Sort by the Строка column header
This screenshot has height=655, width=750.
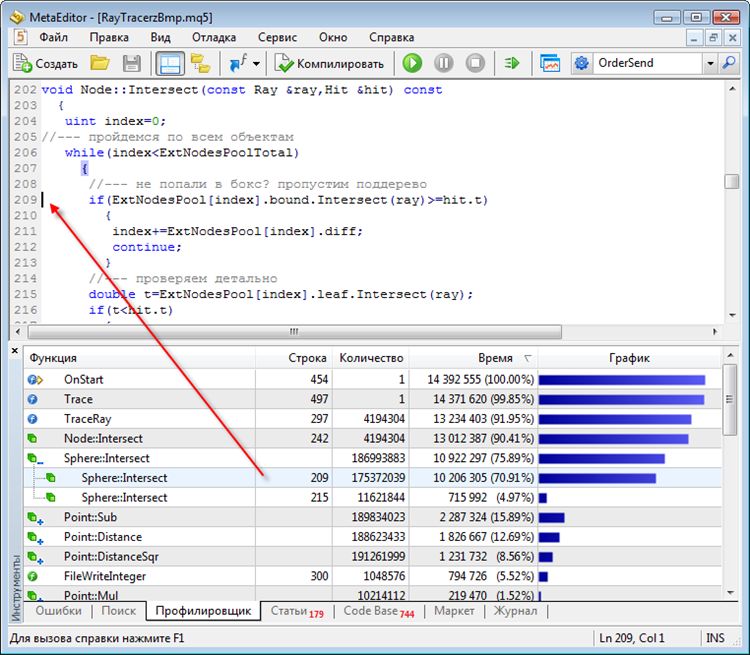pyautogui.click(x=294, y=358)
